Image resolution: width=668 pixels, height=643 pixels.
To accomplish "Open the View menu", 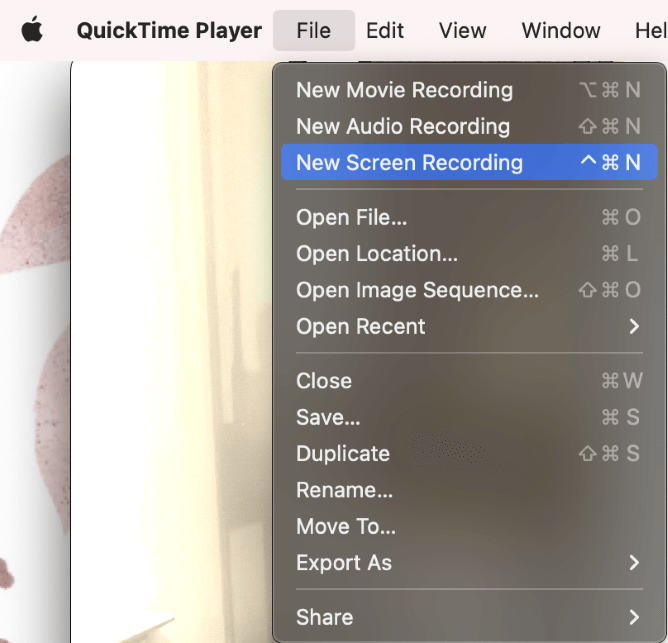I will pos(463,30).
